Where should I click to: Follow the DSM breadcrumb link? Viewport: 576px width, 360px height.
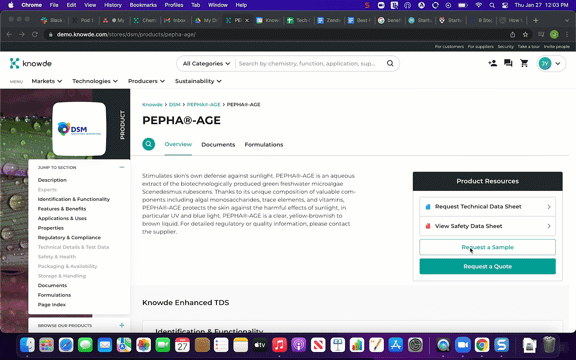(x=174, y=105)
